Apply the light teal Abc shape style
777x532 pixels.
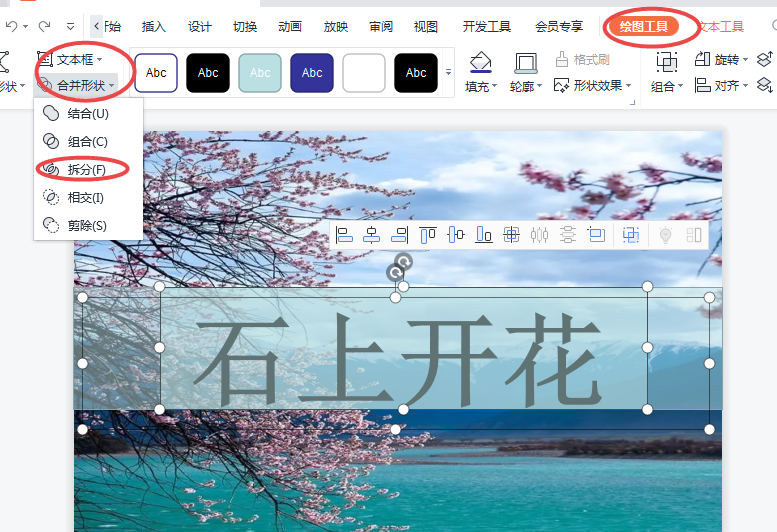(x=260, y=73)
